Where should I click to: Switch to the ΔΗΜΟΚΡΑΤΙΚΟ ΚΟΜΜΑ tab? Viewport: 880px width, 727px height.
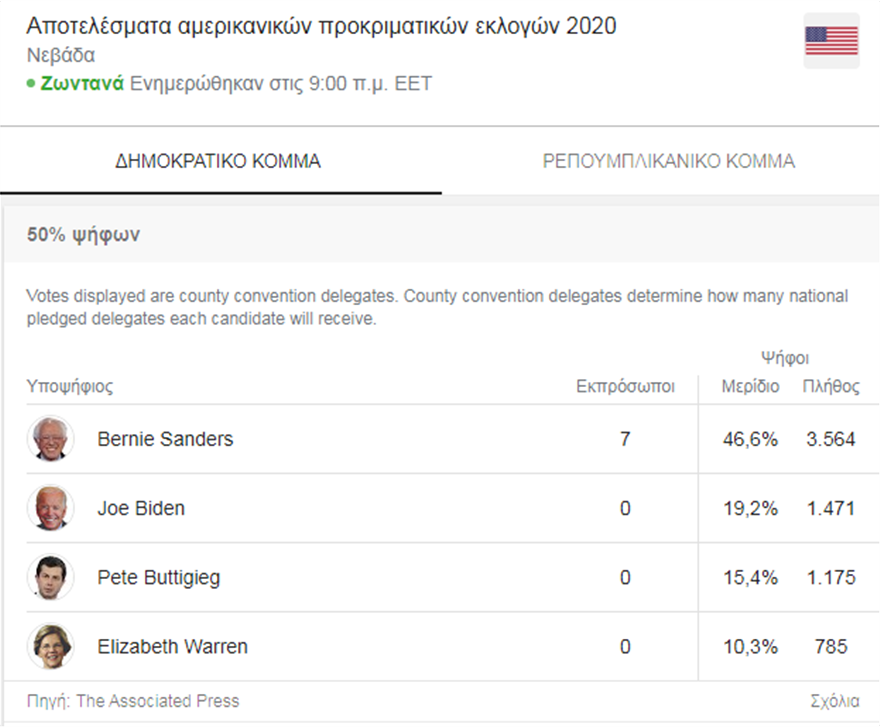coord(219,161)
